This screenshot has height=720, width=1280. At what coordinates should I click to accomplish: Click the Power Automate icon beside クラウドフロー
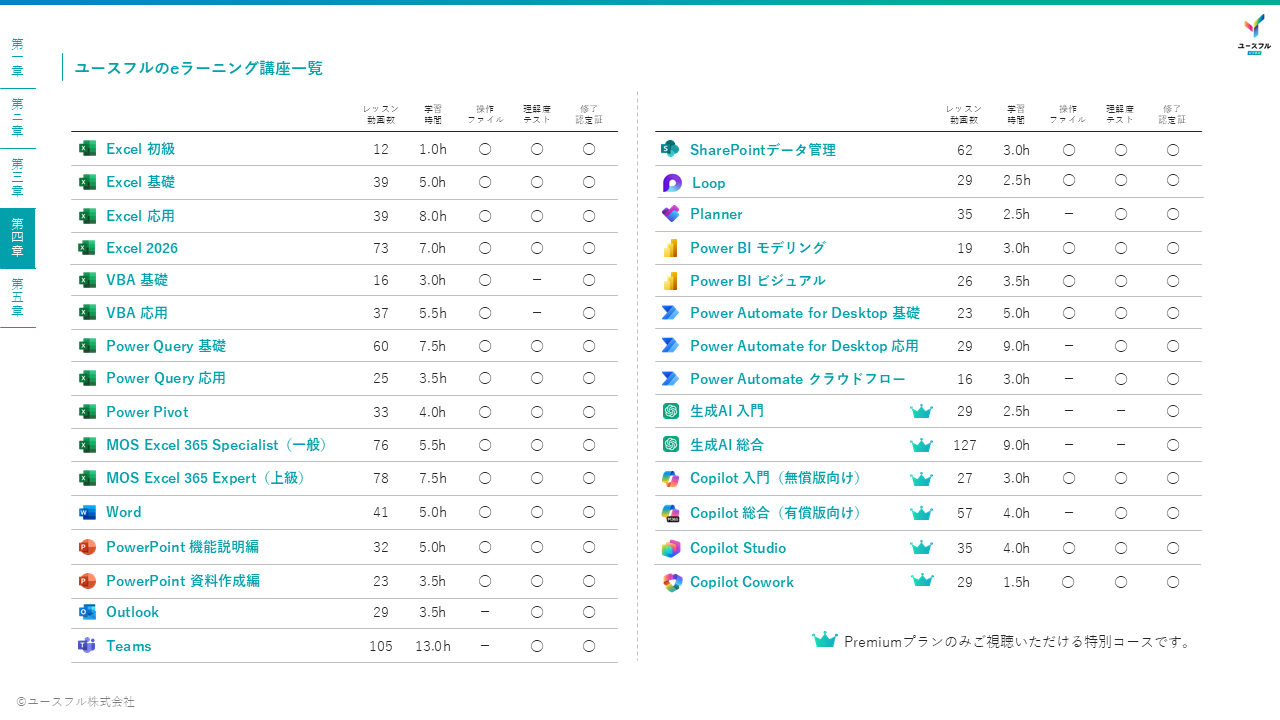[x=670, y=379]
